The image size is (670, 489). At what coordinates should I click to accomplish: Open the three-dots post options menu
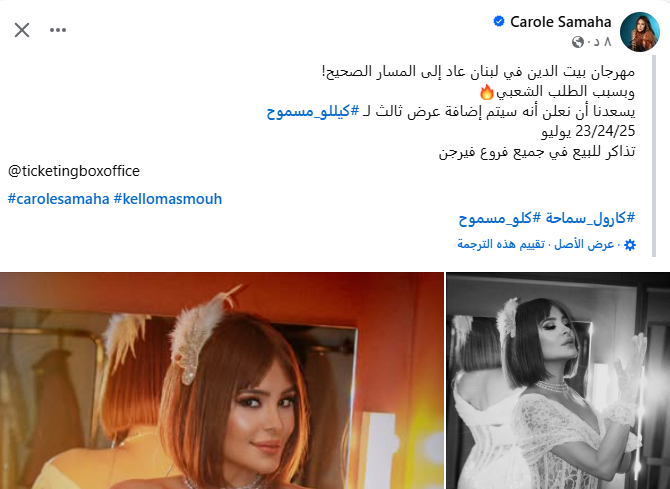pos(58,30)
